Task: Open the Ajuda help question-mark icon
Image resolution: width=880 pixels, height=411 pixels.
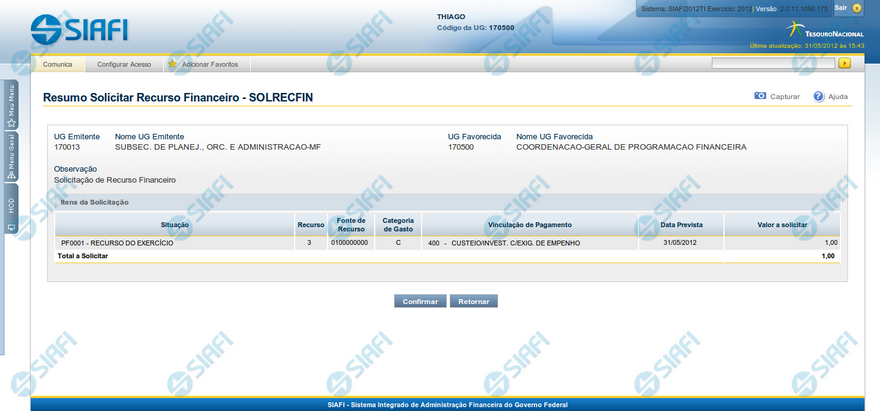Action: (x=818, y=96)
